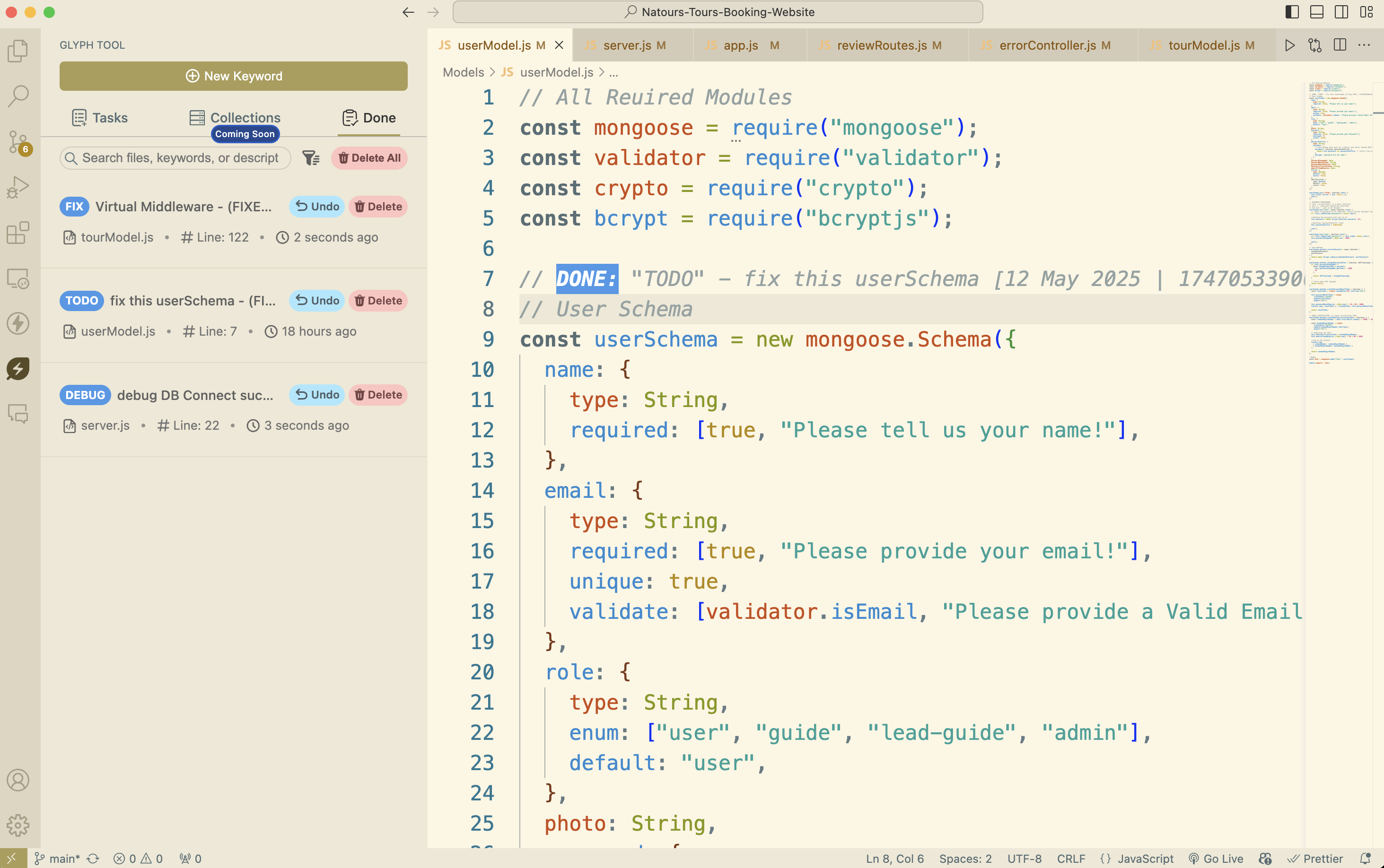
Task: Open the Search view in the activity bar
Action: tap(18, 96)
